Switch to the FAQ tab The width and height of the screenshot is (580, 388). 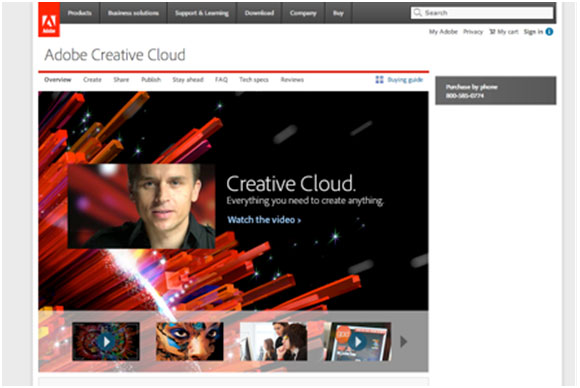pos(221,80)
